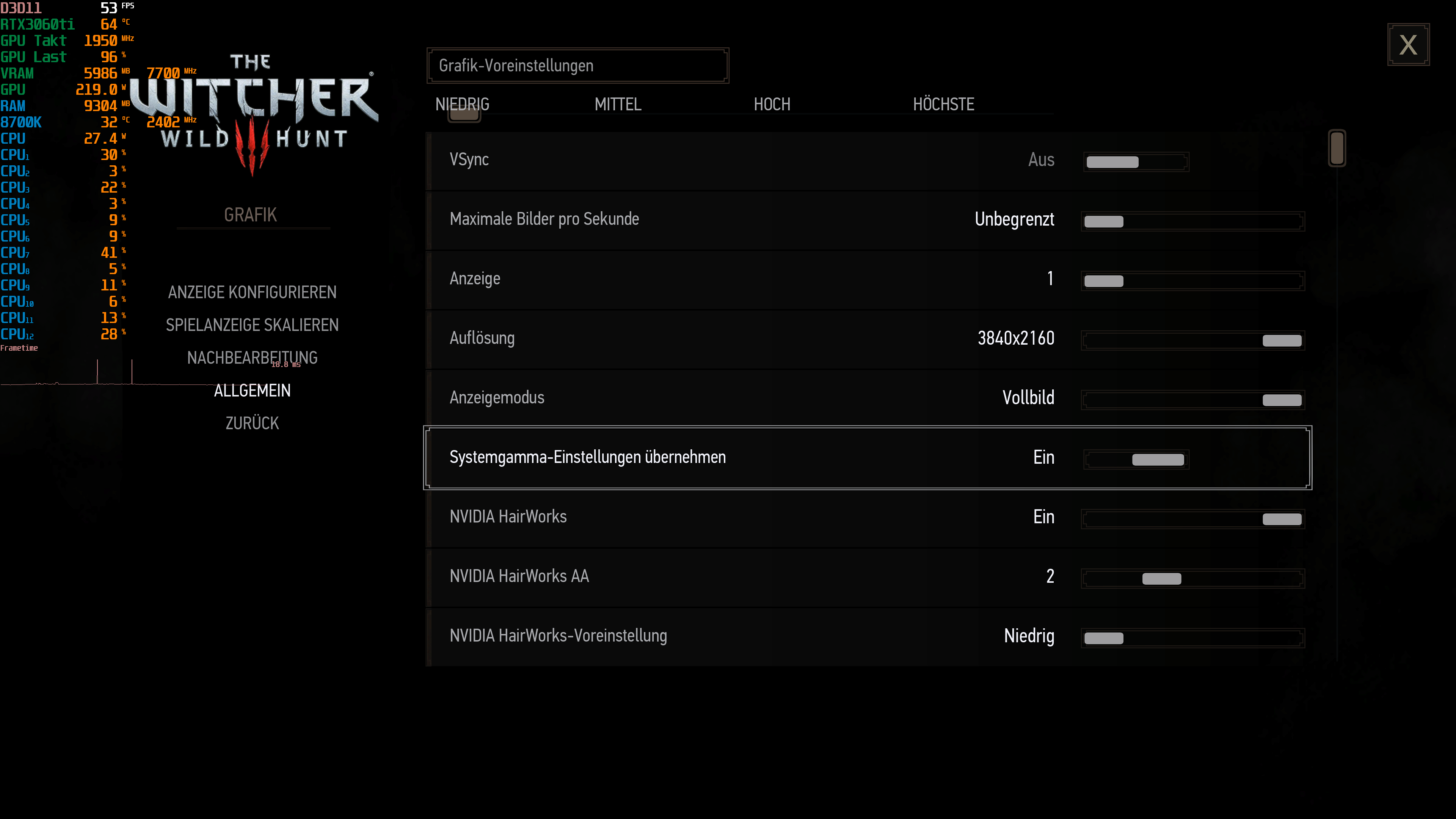
Task: Open Spielanzeige skalieren menu entry
Action: click(x=252, y=325)
